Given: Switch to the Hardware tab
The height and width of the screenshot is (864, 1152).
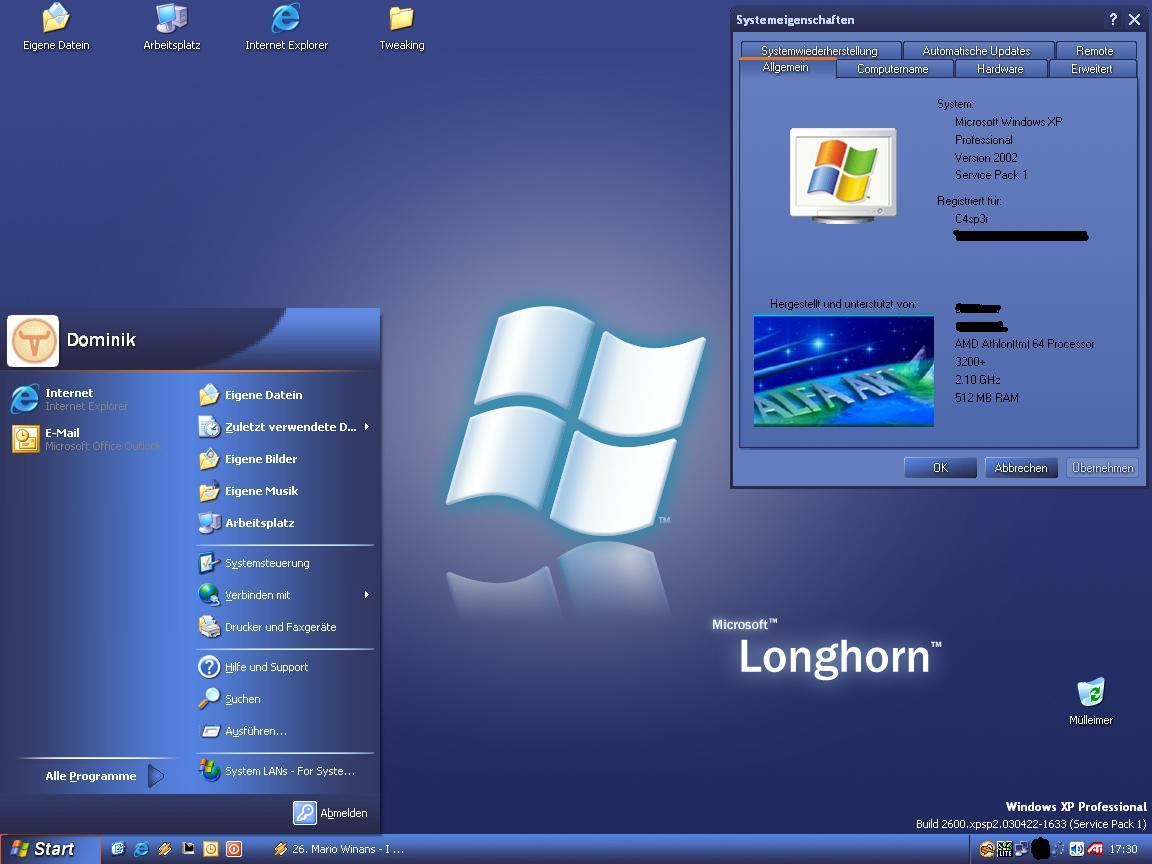Looking at the screenshot, I should [1000, 69].
